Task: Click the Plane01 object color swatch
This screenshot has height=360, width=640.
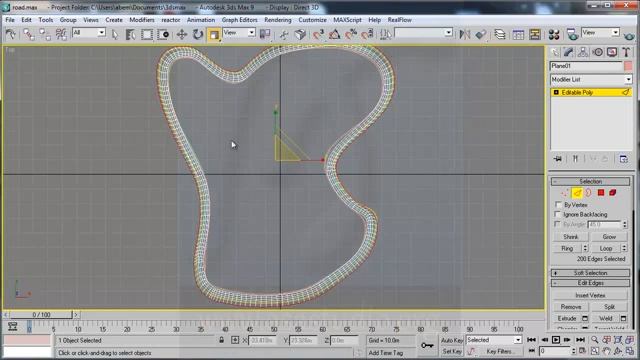Action: (628, 66)
